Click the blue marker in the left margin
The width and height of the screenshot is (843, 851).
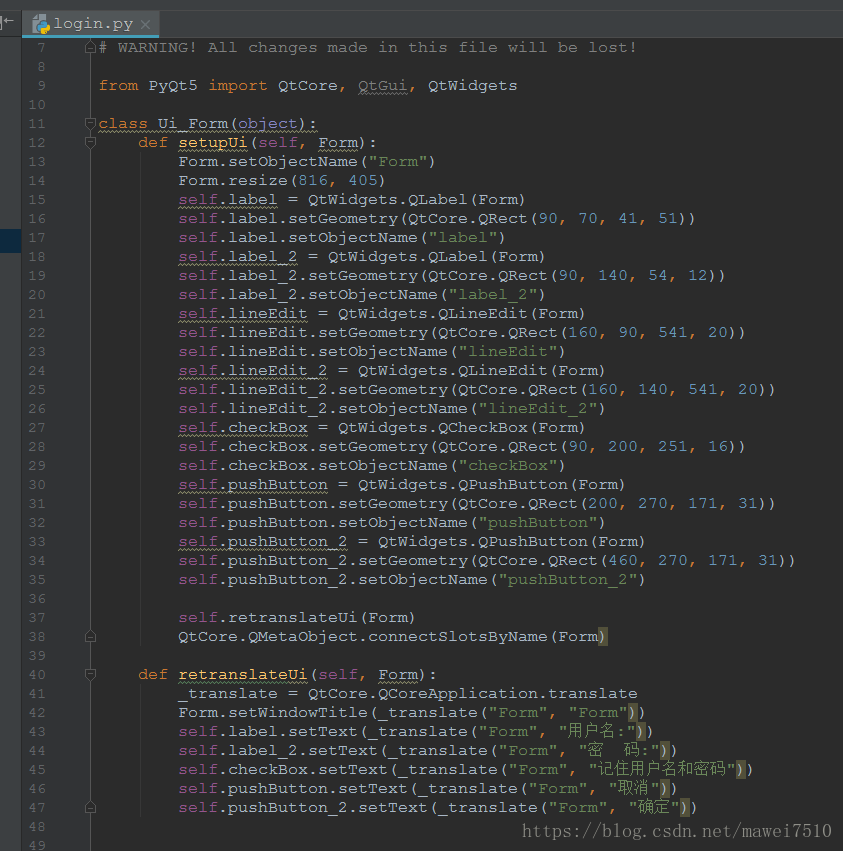point(10,240)
